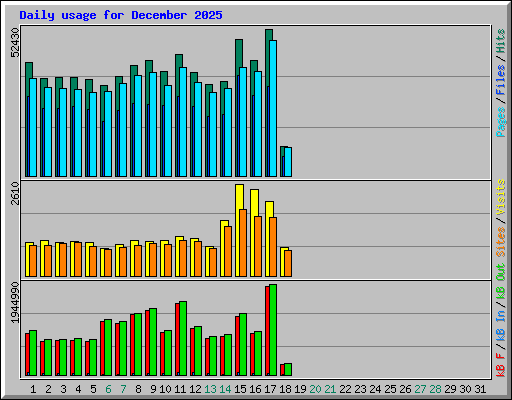Click day 25 on the x-axis

(390, 389)
